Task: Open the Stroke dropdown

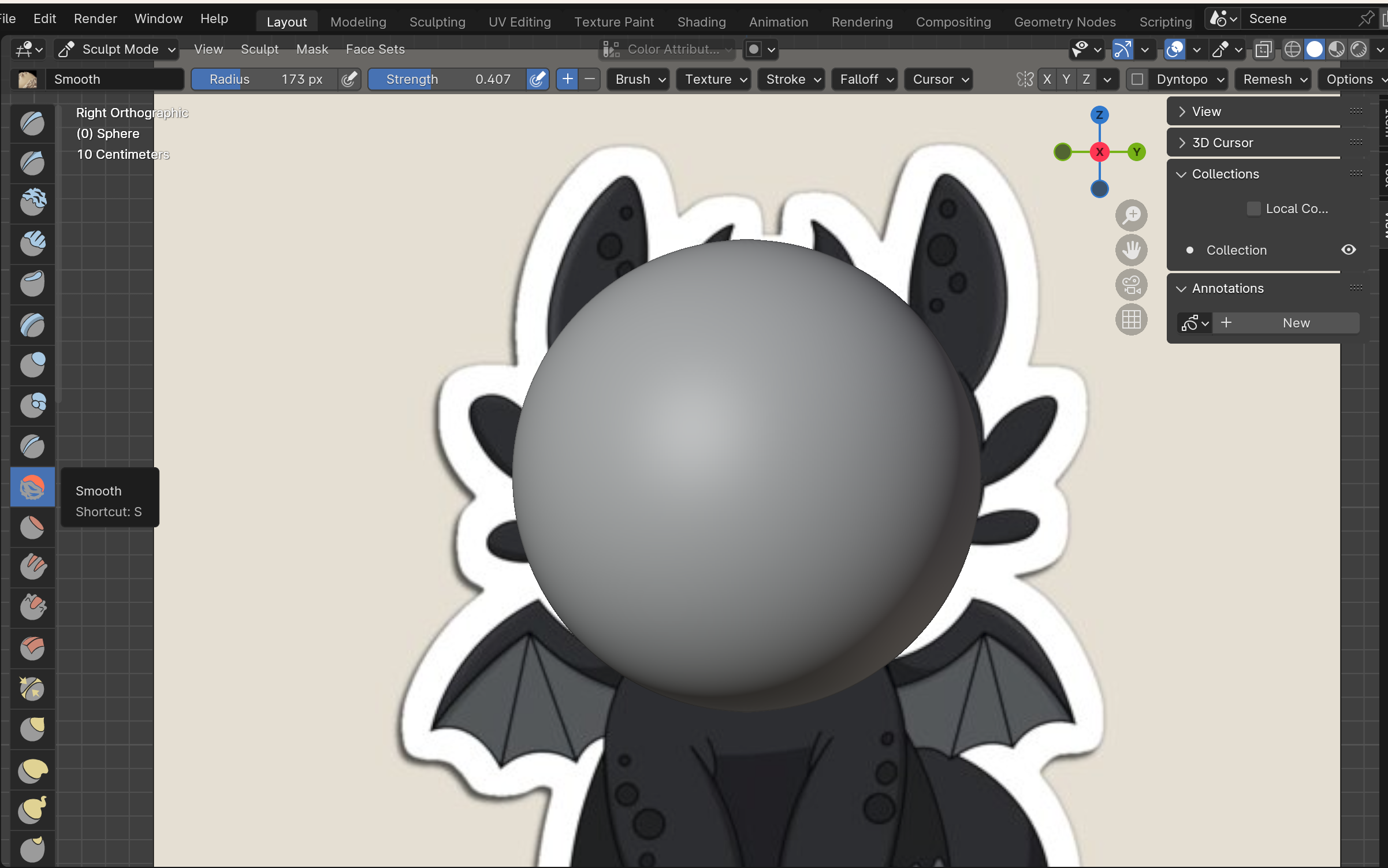Action: (792, 79)
